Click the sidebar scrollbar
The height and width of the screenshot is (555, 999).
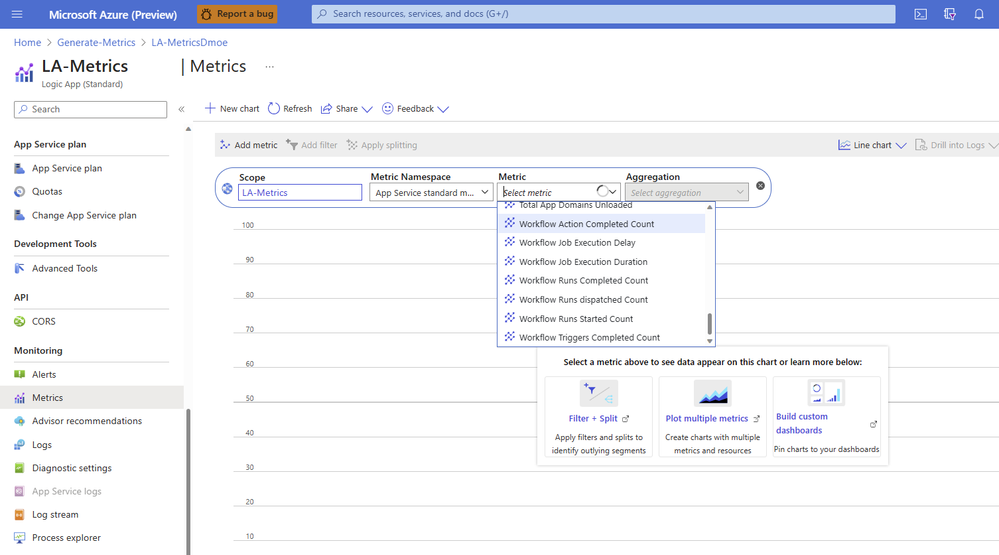(x=188, y=482)
